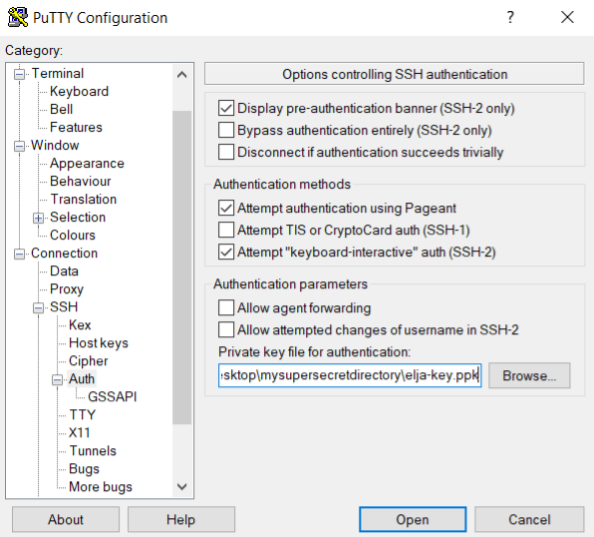
Task: Toggle Attempt authentication using Pageant
Action: [x=226, y=208]
